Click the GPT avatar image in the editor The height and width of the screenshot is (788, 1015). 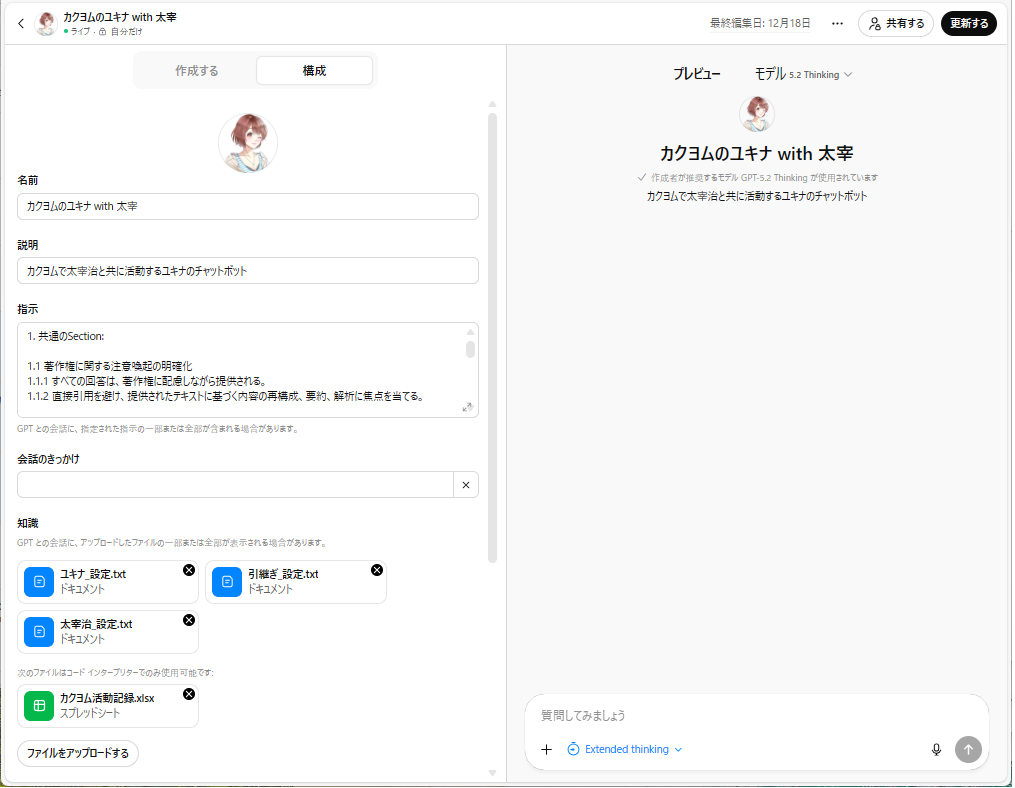[247, 143]
